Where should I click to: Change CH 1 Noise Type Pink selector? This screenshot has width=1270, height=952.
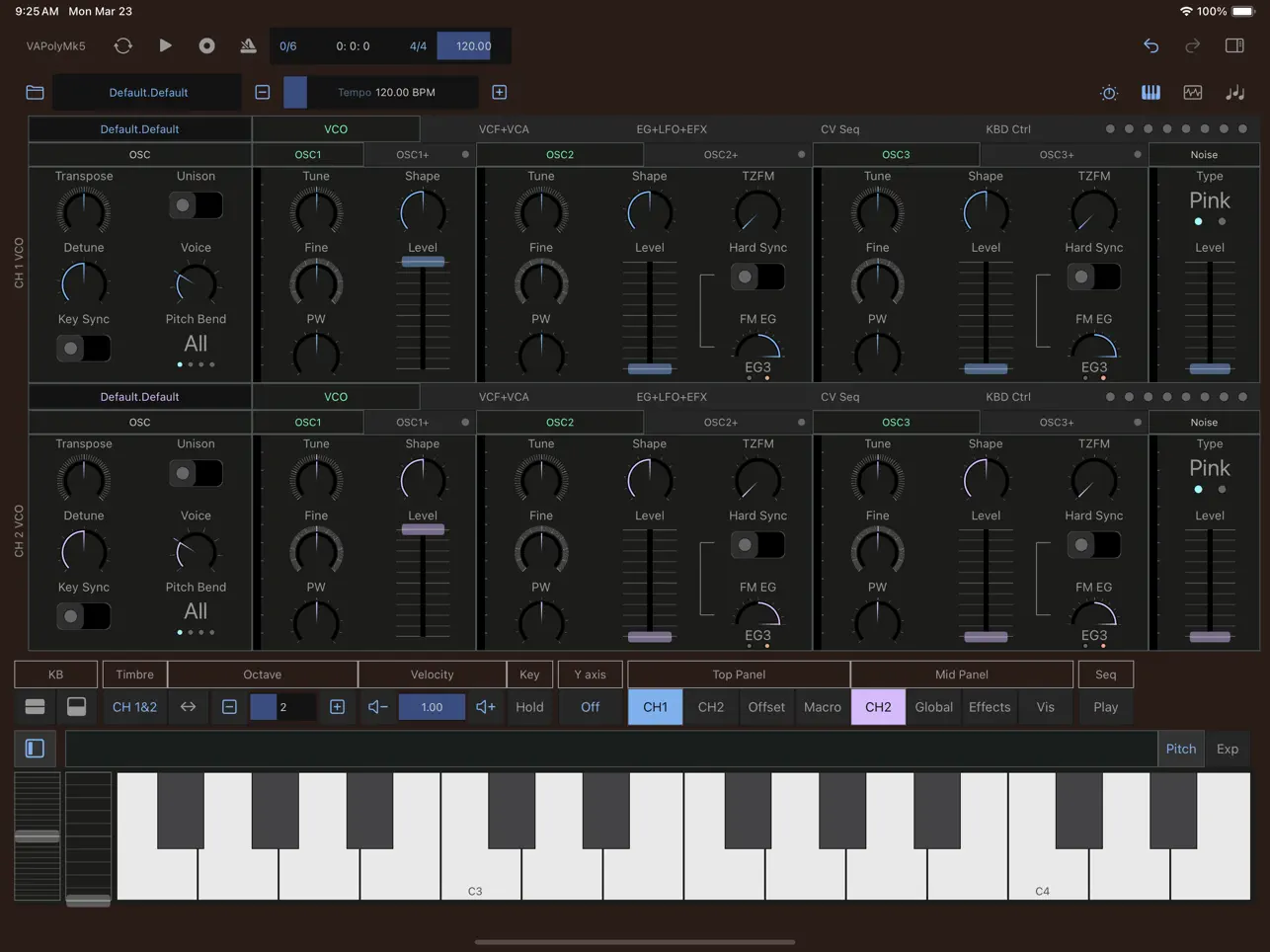pos(1210,200)
